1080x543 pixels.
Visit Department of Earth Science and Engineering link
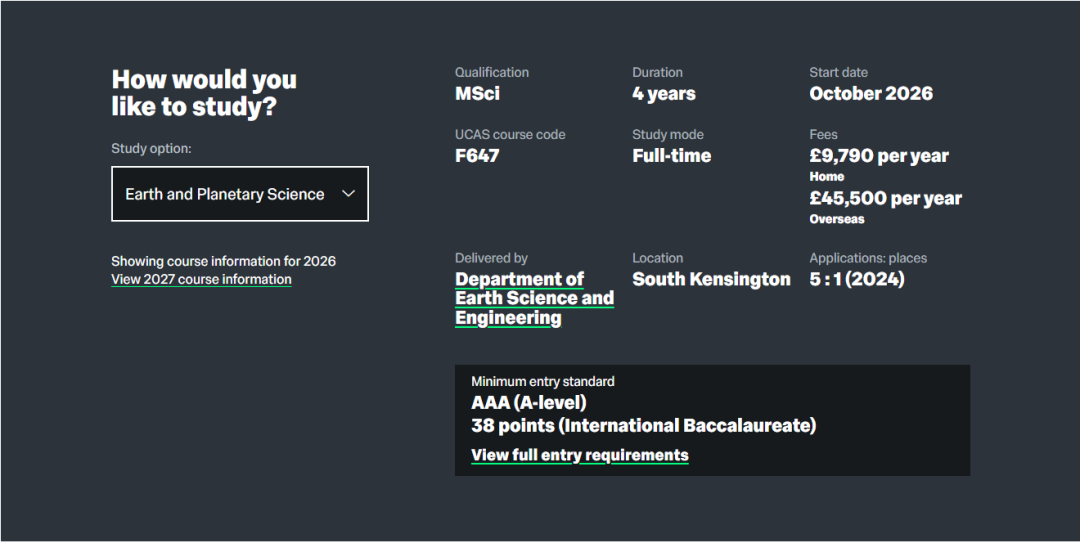click(x=534, y=298)
